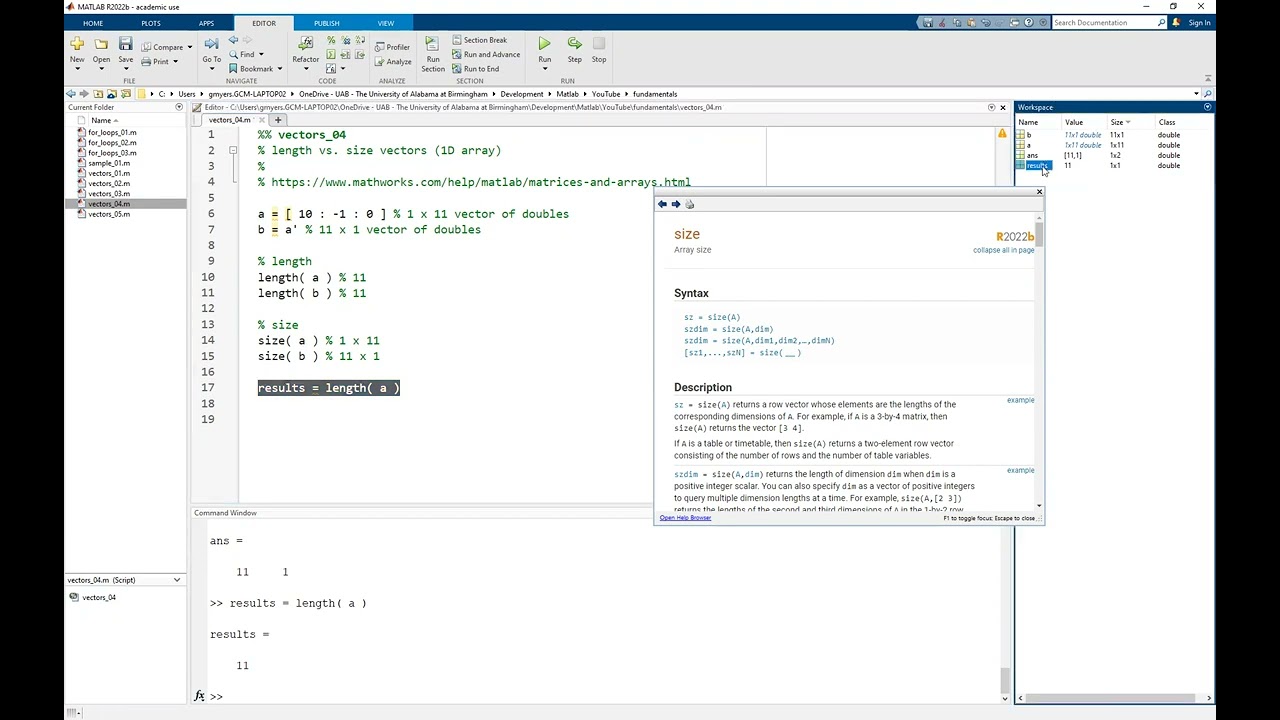Collapse all in page link
This screenshot has height=720, width=1280.
tap(1003, 250)
